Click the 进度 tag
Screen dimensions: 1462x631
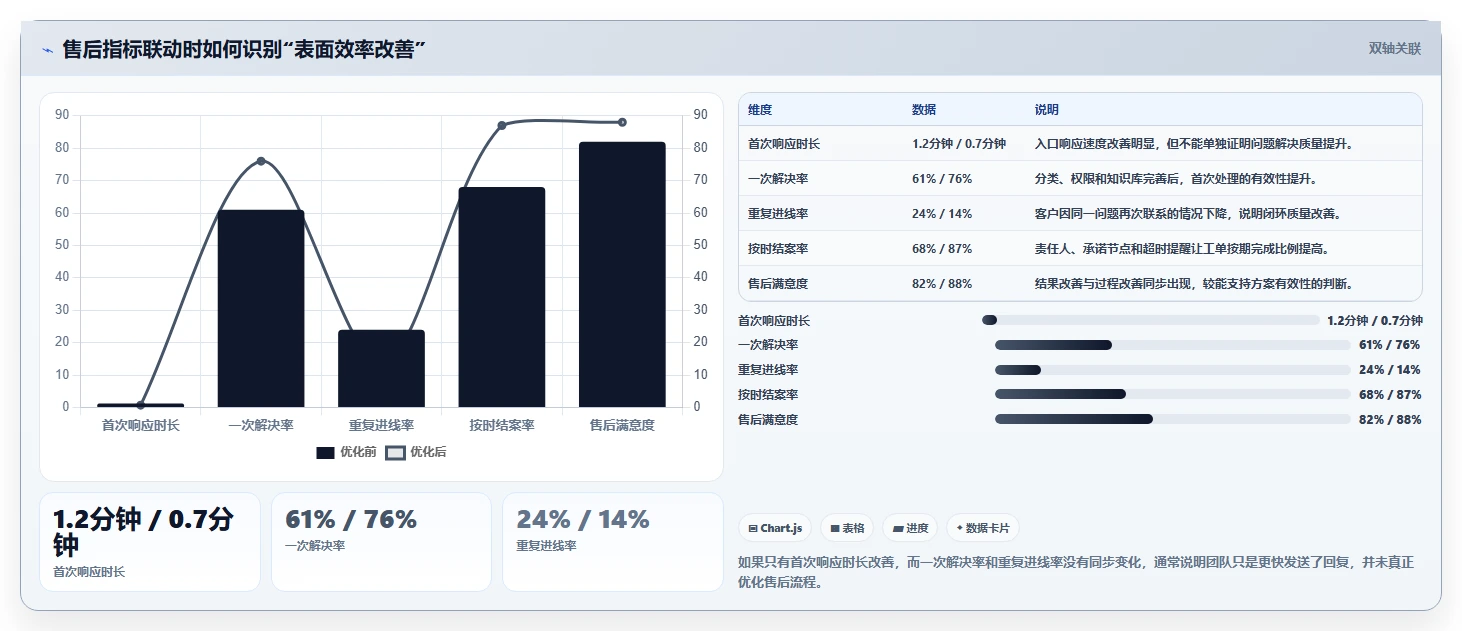pyautogui.click(x=910, y=528)
